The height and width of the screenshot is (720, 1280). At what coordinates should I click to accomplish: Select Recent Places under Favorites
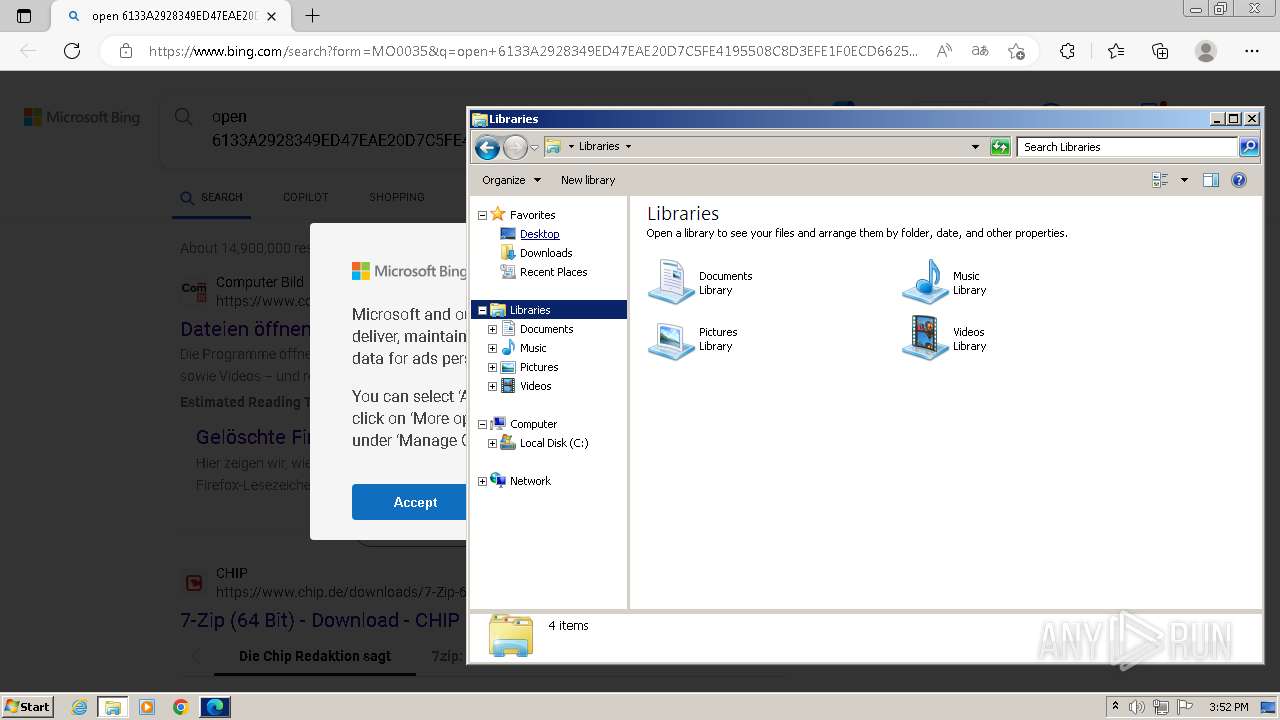(553, 272)
